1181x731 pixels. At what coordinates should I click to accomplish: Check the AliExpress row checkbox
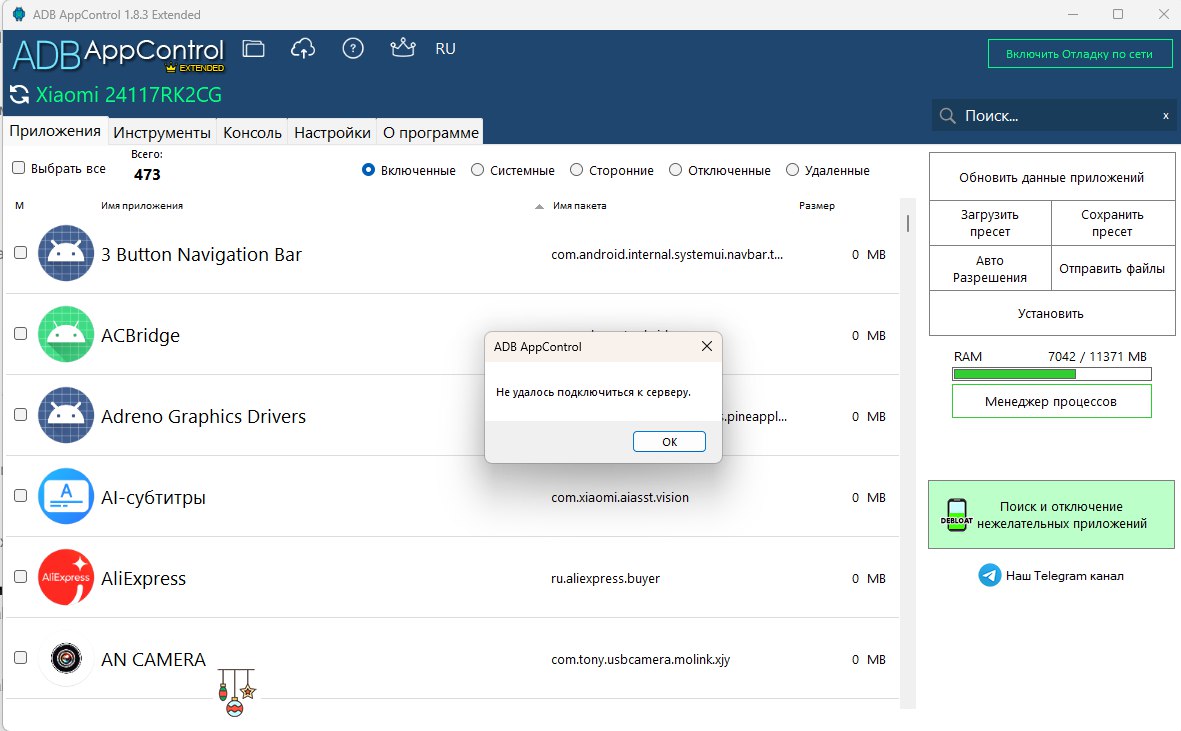(x=20, y=576)
